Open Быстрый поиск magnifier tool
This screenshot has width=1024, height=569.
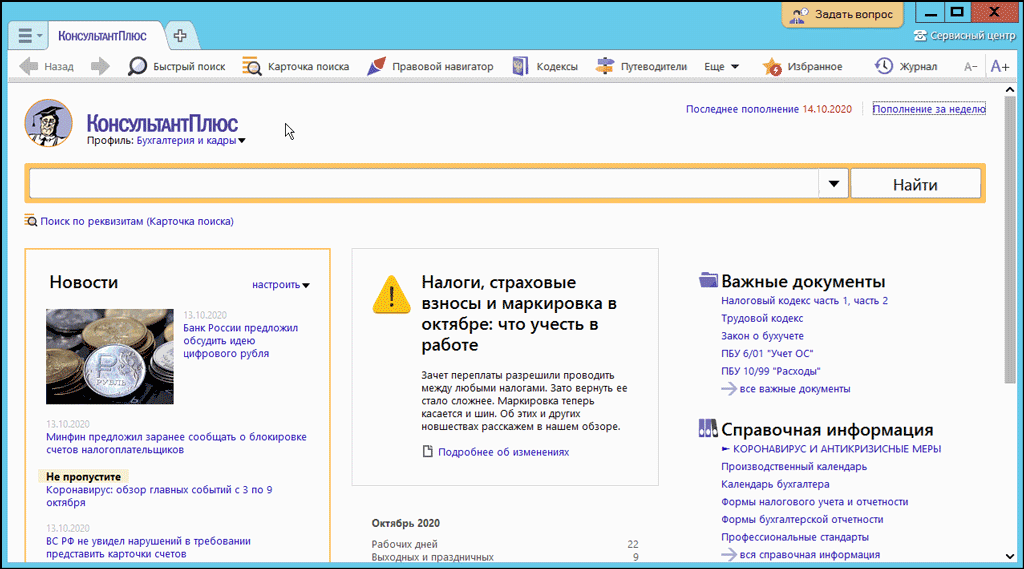[x=176, y=66]
